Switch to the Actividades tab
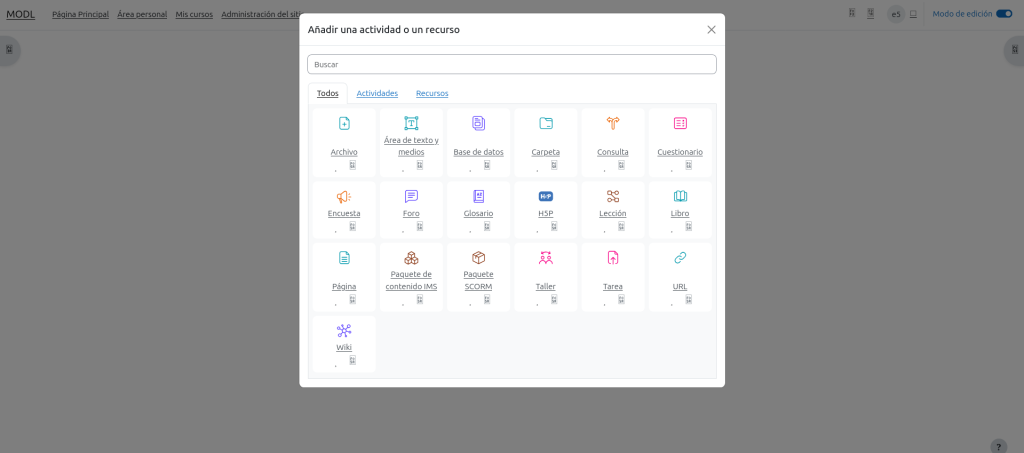The image size is (1024, 453). (x=377, y=93)
